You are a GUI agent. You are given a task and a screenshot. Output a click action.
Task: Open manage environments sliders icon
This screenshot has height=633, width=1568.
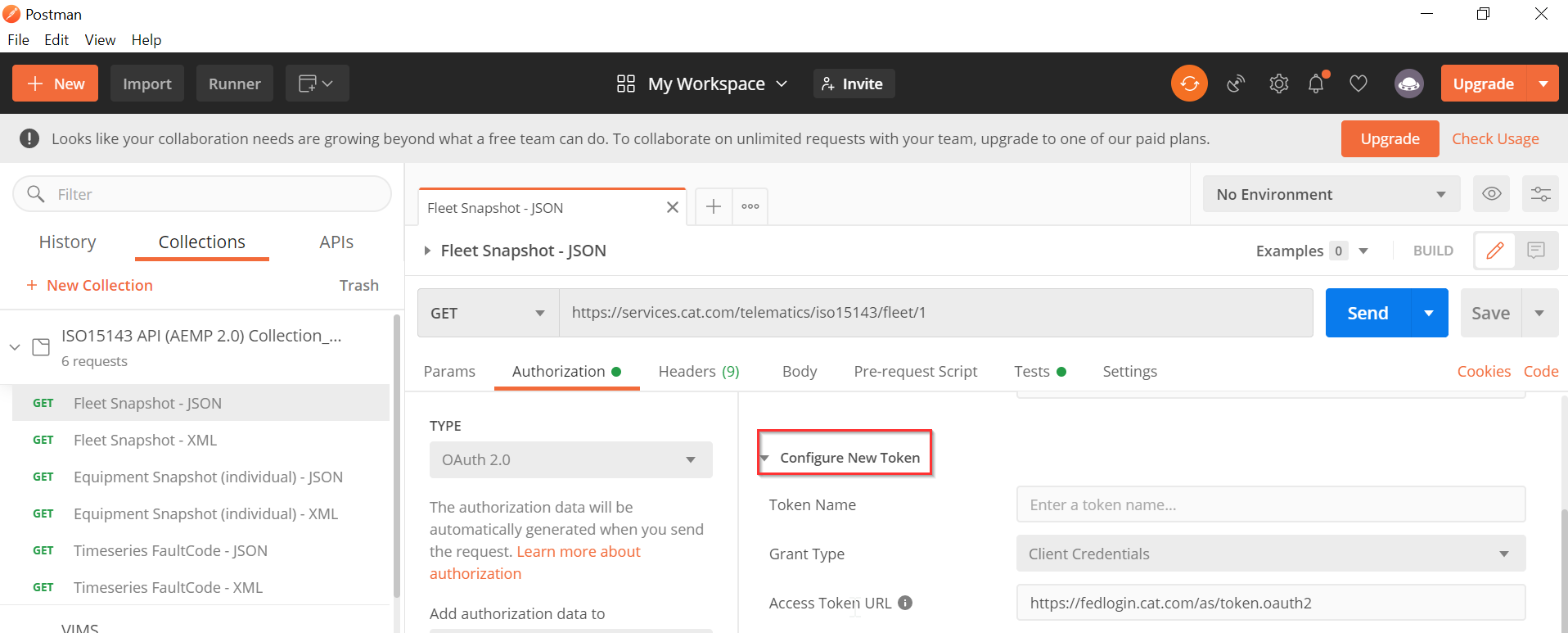1540,194
